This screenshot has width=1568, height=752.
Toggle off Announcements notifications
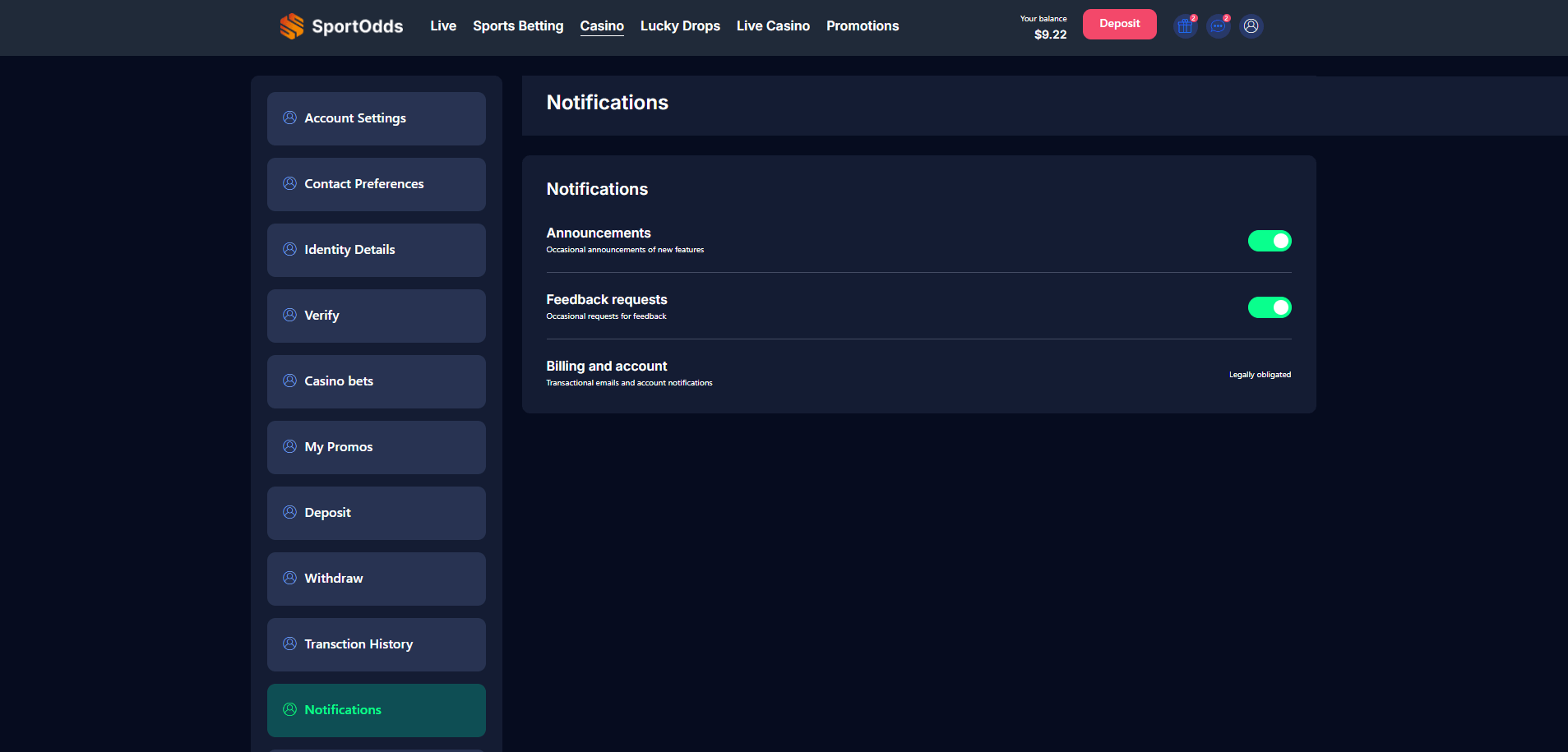click(x=1270, y=241)
